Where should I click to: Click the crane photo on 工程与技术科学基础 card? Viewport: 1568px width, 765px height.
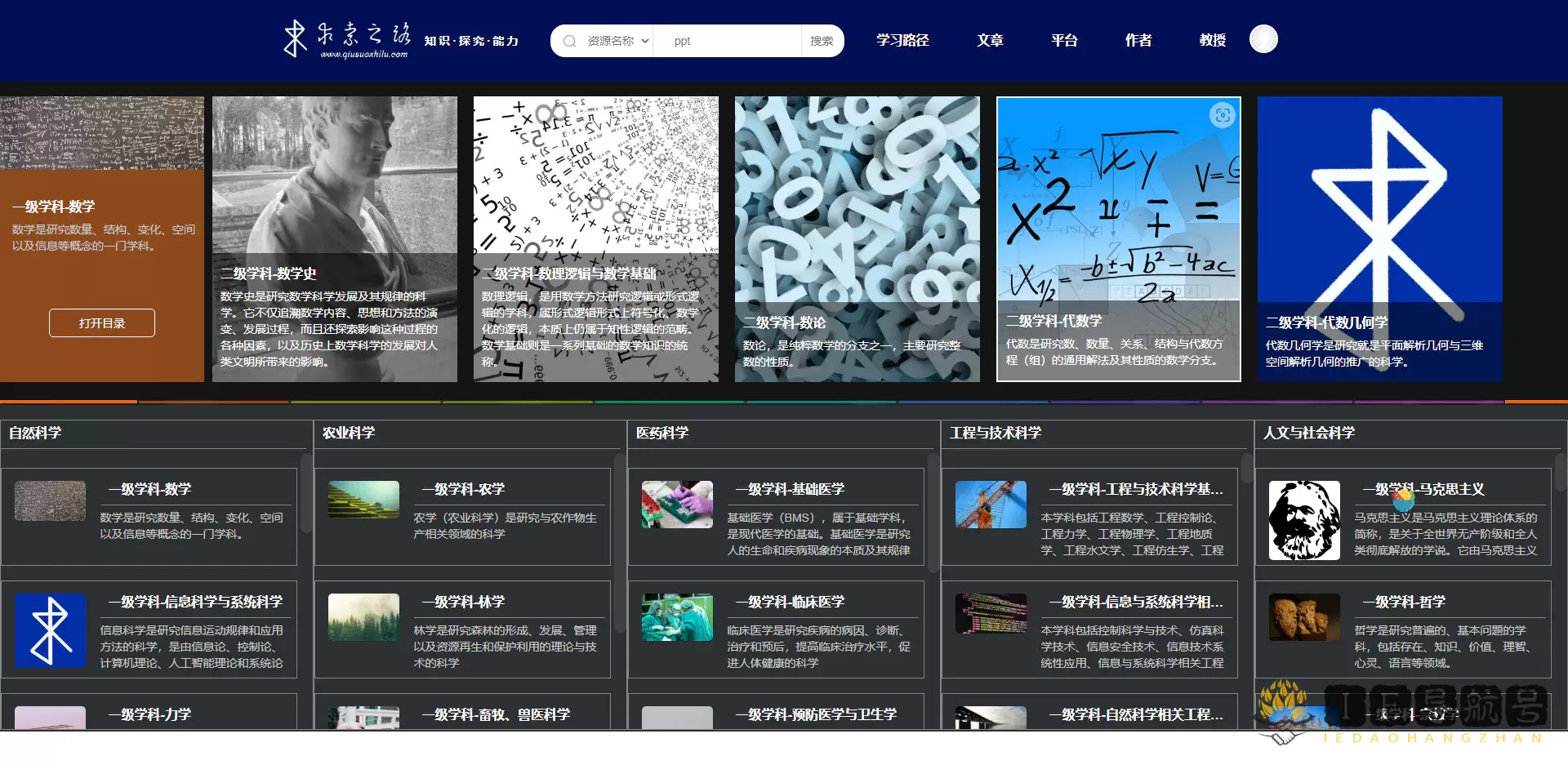(990, 504)
